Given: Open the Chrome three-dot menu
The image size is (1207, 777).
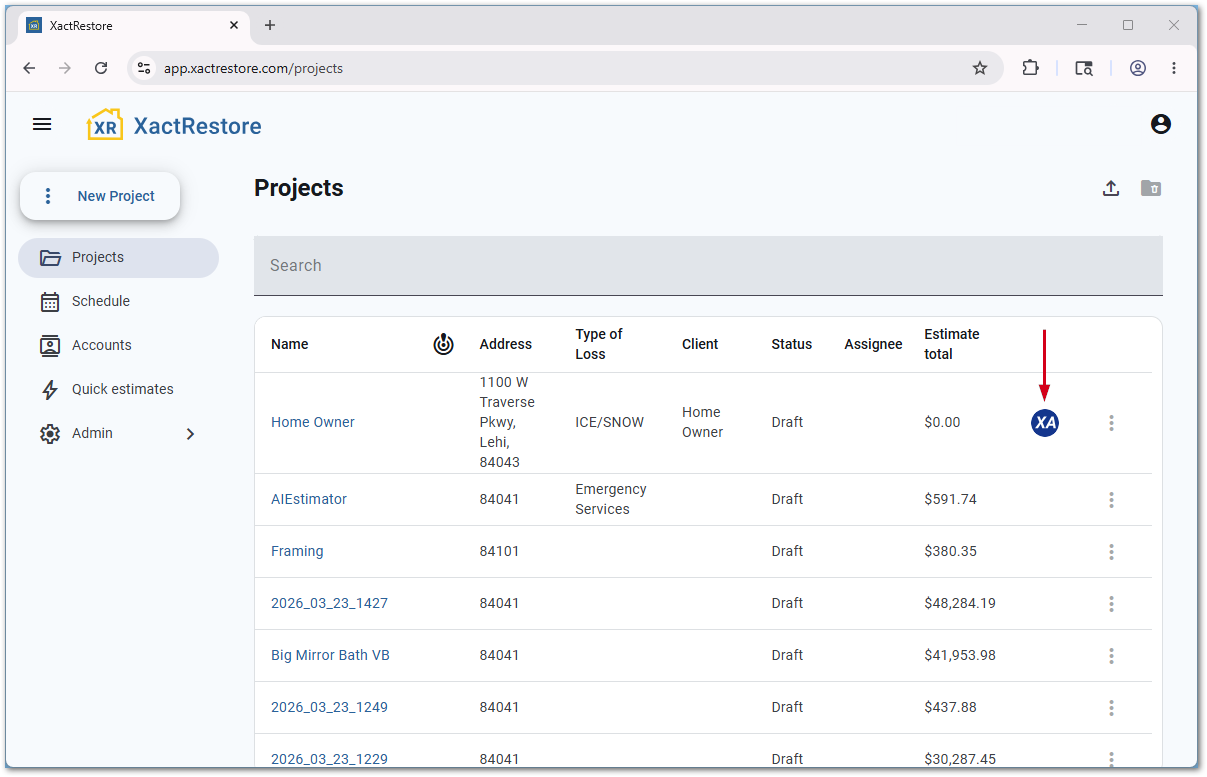Looking at the screenshot, I should coord(1174,68).
